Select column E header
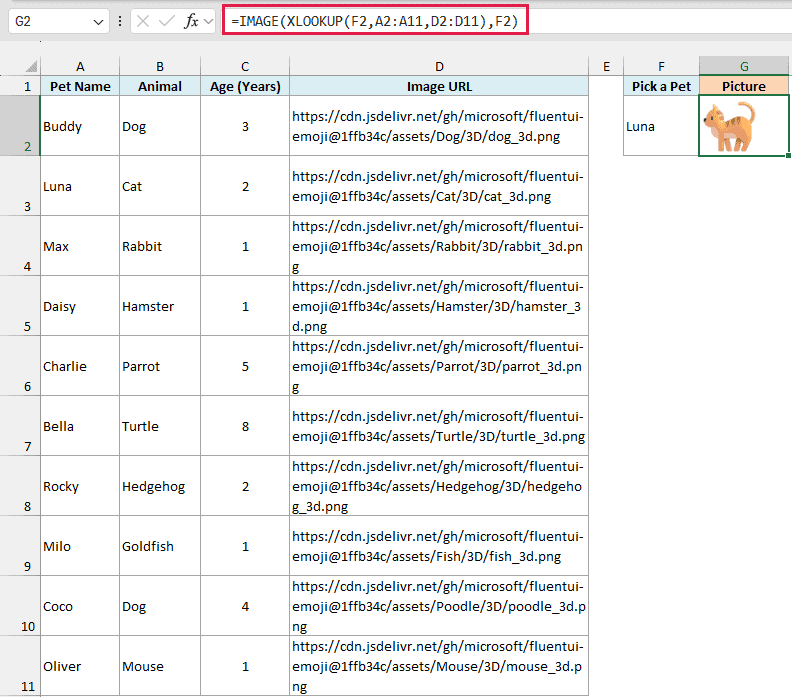792x697 pixels. (x=606, y=66)
